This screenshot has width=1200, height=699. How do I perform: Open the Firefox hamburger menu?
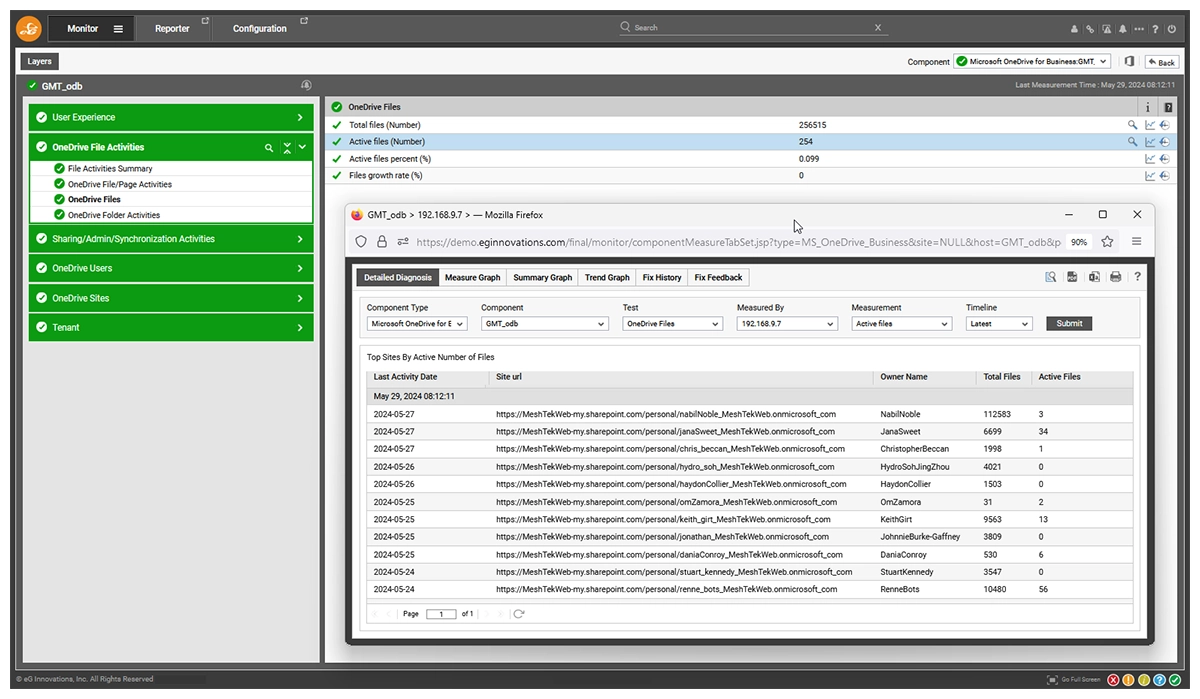(1137, 241)
